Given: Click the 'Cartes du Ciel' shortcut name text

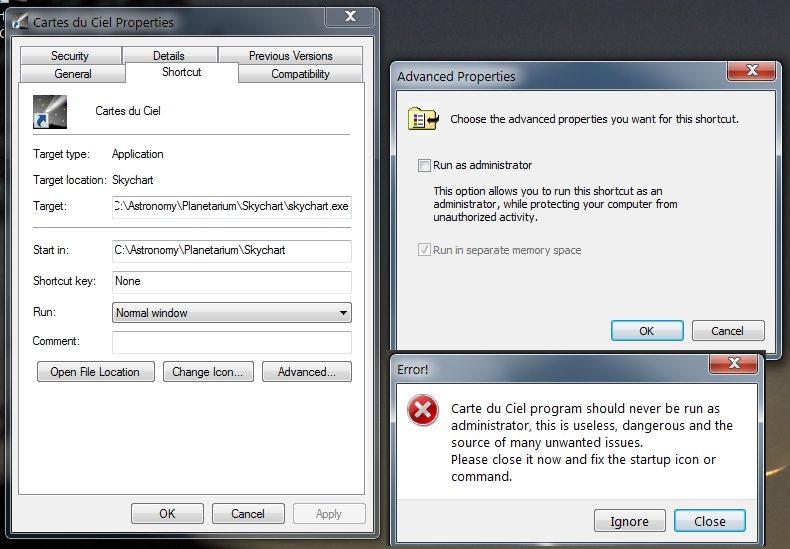Looking at the screenshot, I should [x=128, y=111].
